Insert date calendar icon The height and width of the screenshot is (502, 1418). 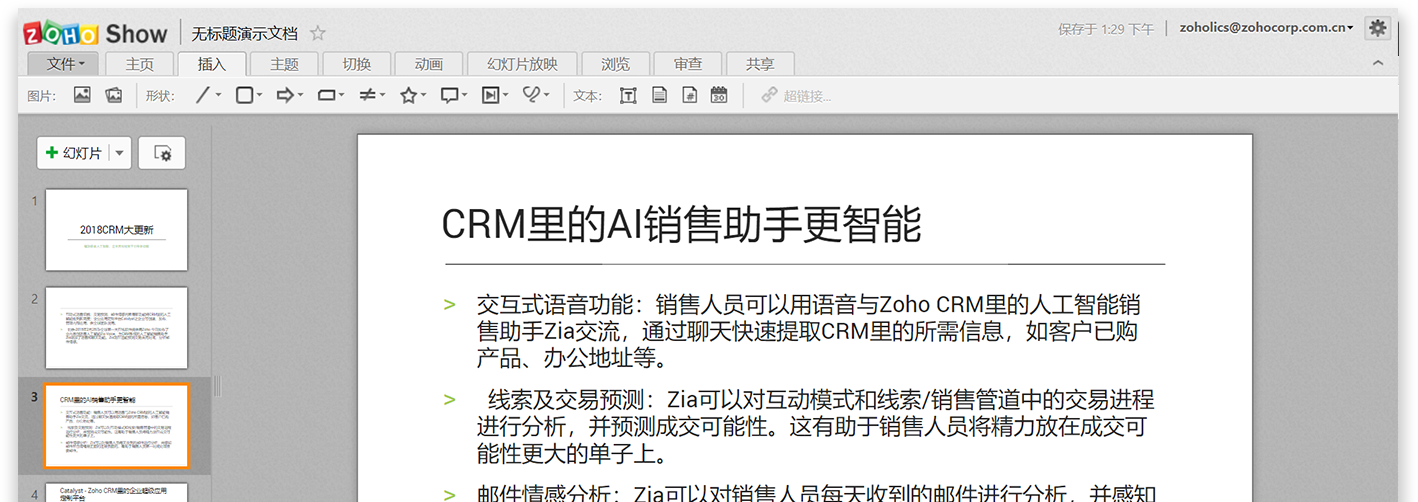click(719, 95)
